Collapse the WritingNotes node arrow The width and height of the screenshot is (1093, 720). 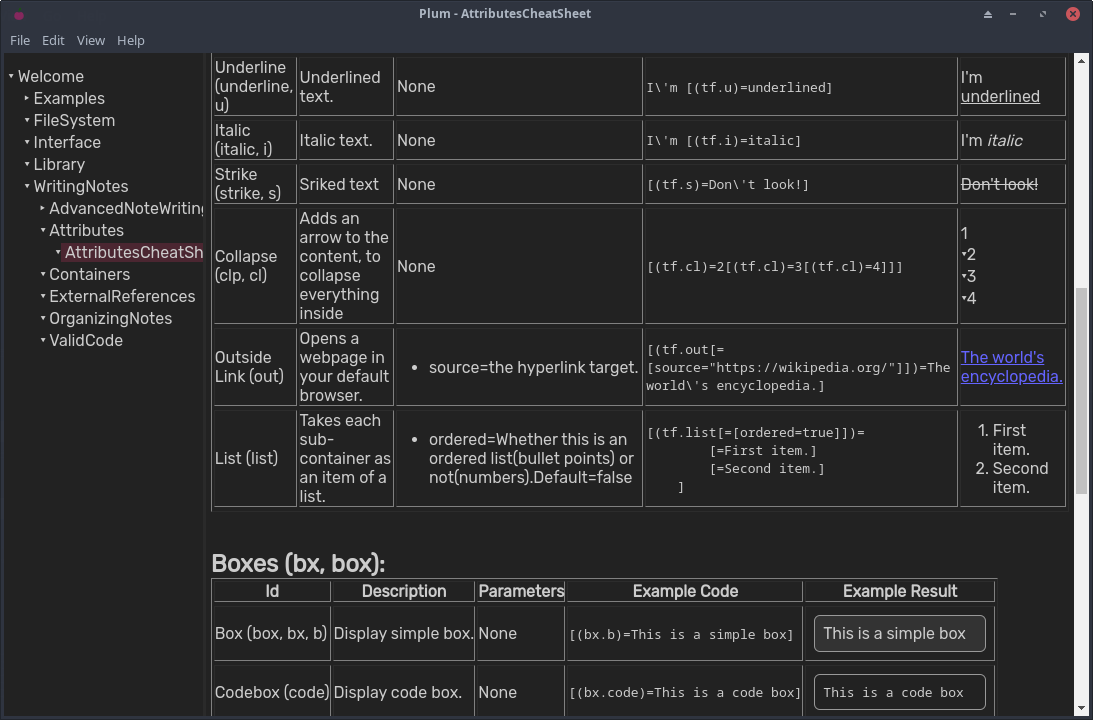27,186
